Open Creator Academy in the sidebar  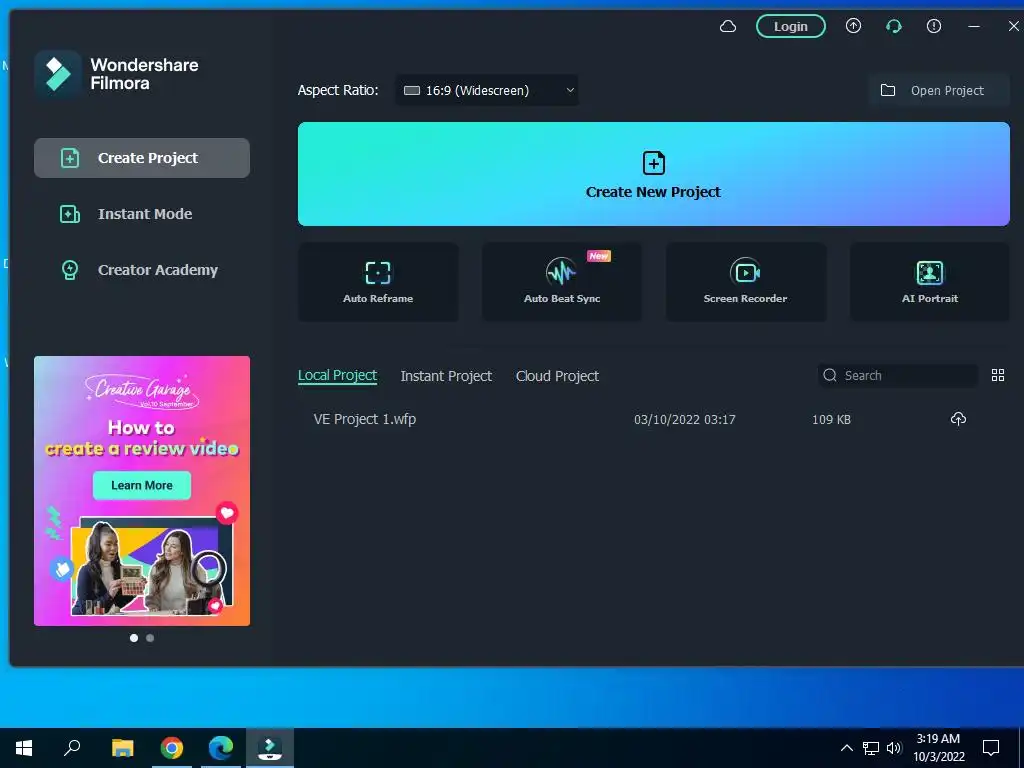tap(142, 270)
